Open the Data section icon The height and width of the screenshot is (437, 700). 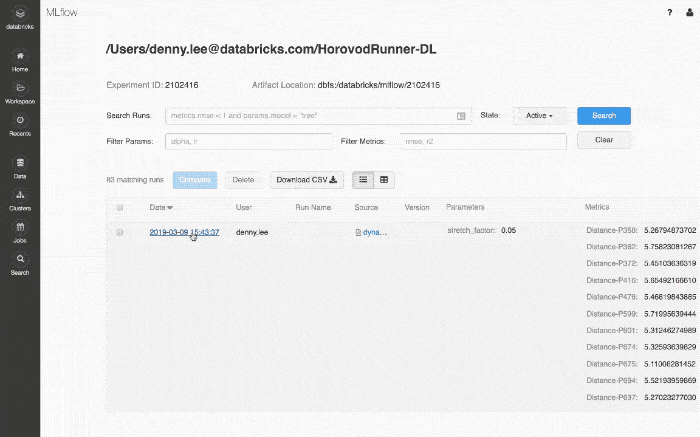[20, 163]
